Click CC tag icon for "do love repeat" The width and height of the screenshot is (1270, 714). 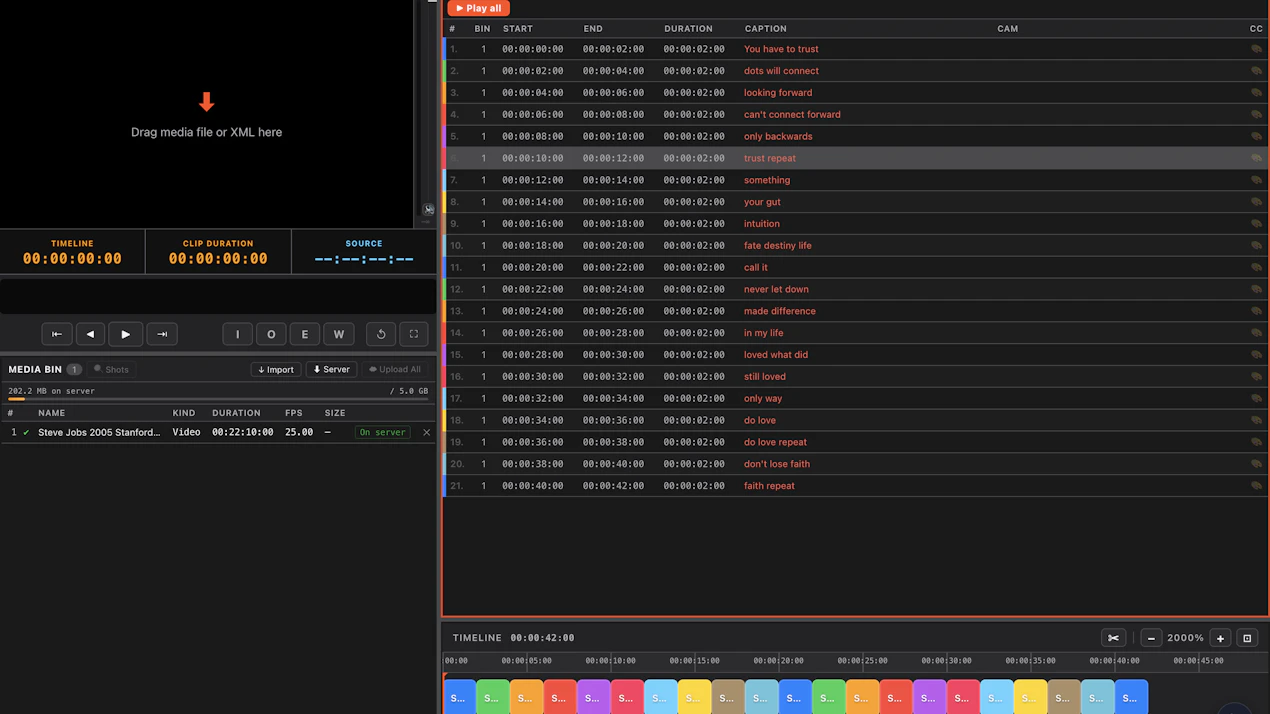[x=1256, y=442]
